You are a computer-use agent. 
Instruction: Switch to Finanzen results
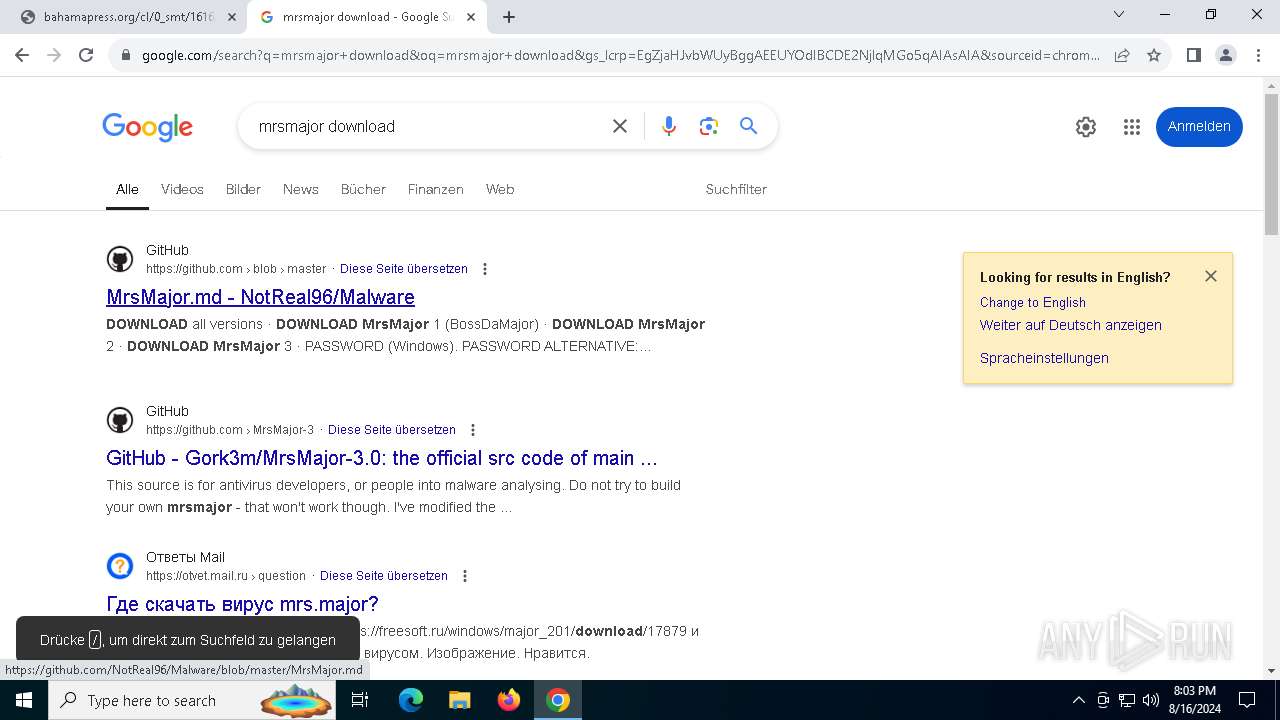[x=436, y=189]
